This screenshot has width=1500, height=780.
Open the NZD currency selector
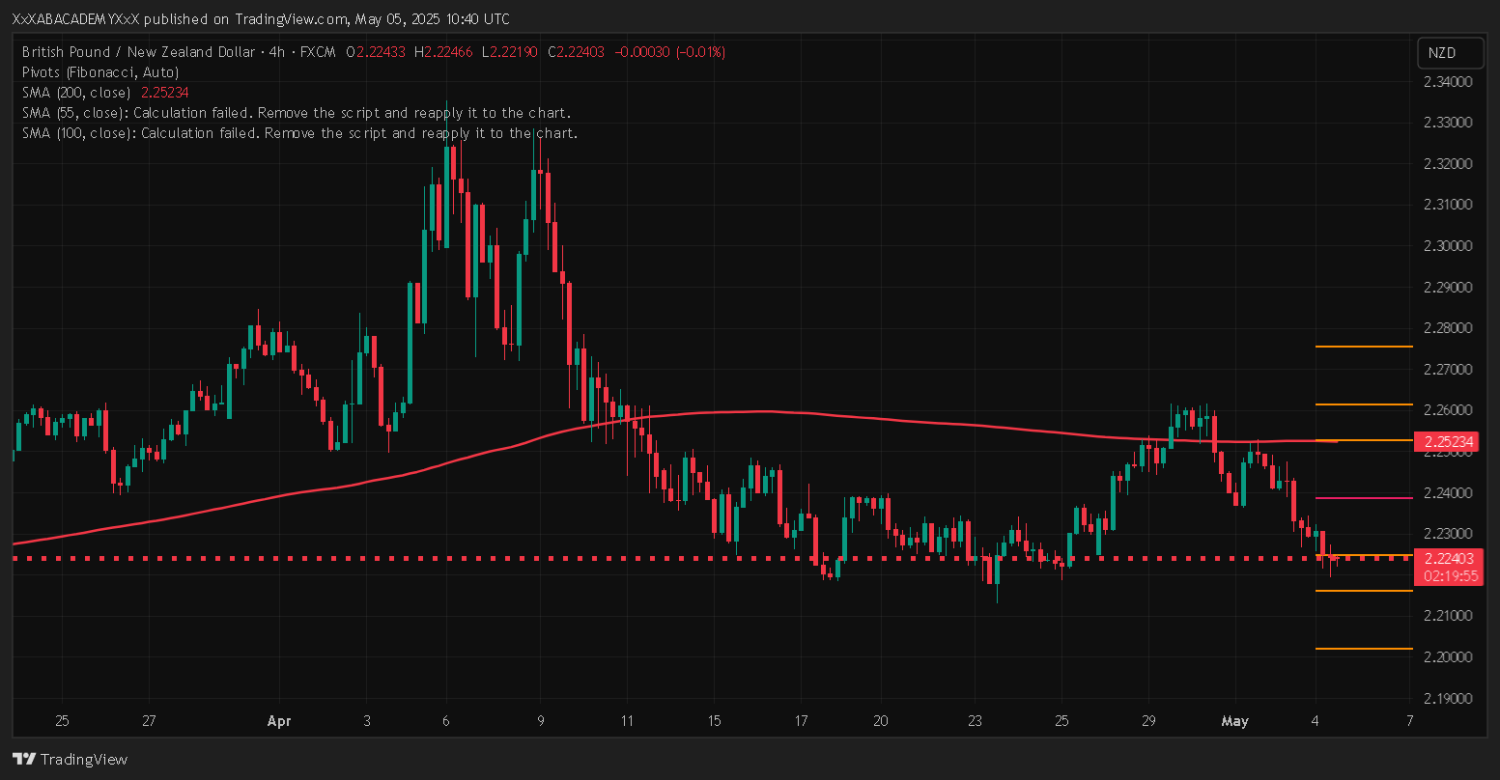[x=1441, y=52]
